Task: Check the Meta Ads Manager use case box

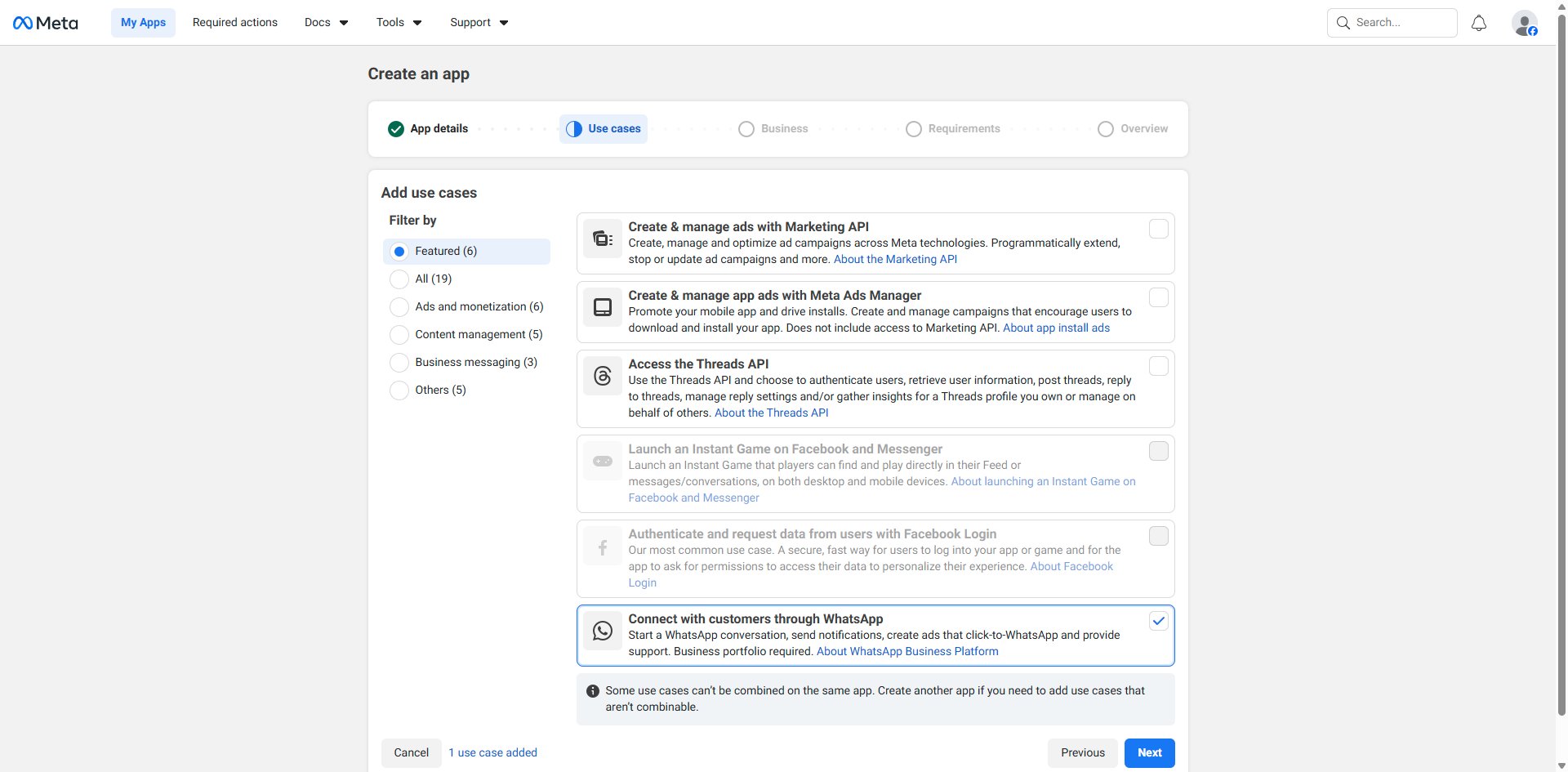Action: 1159,297
